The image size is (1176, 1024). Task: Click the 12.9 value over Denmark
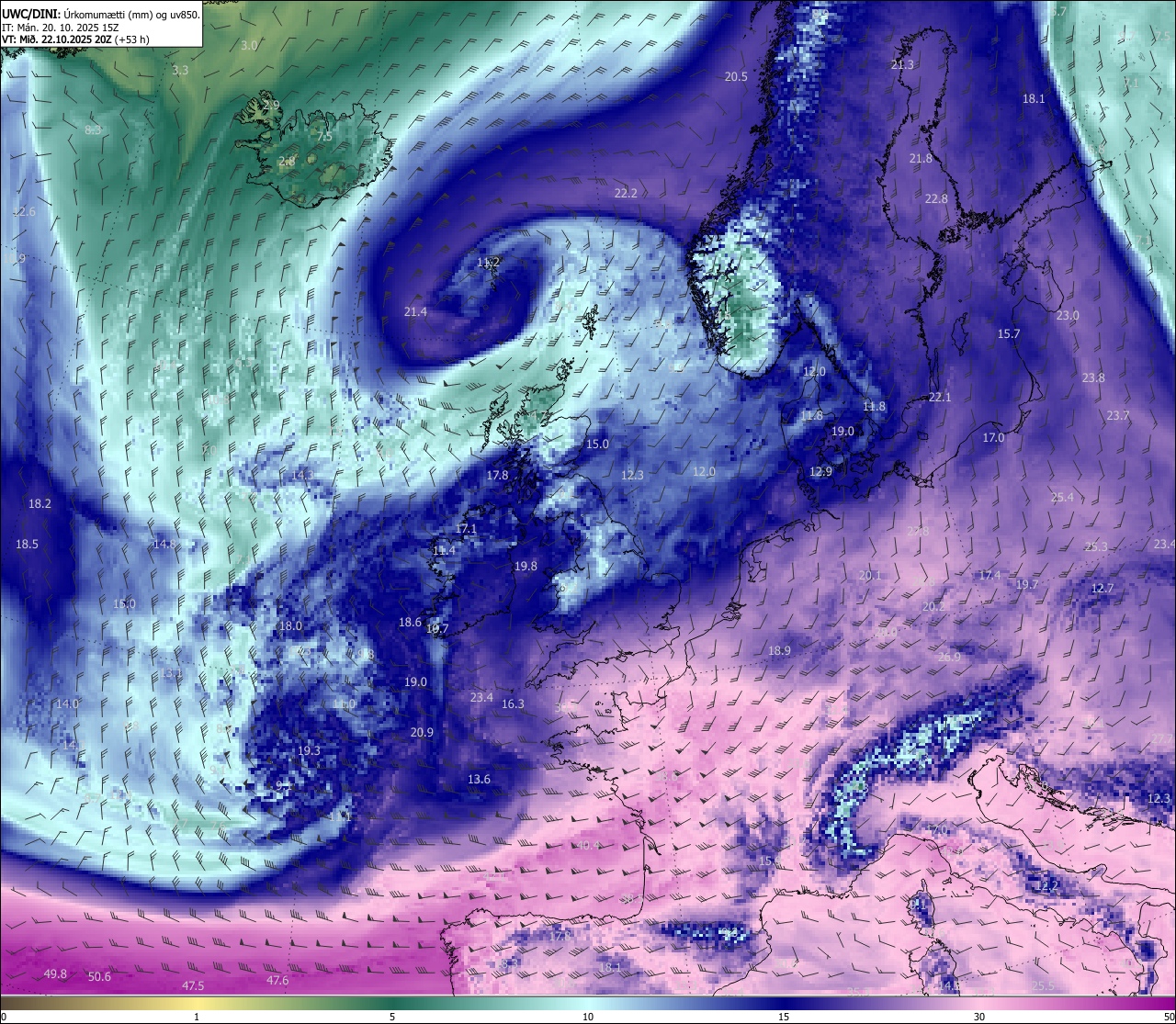coord(820,471)
